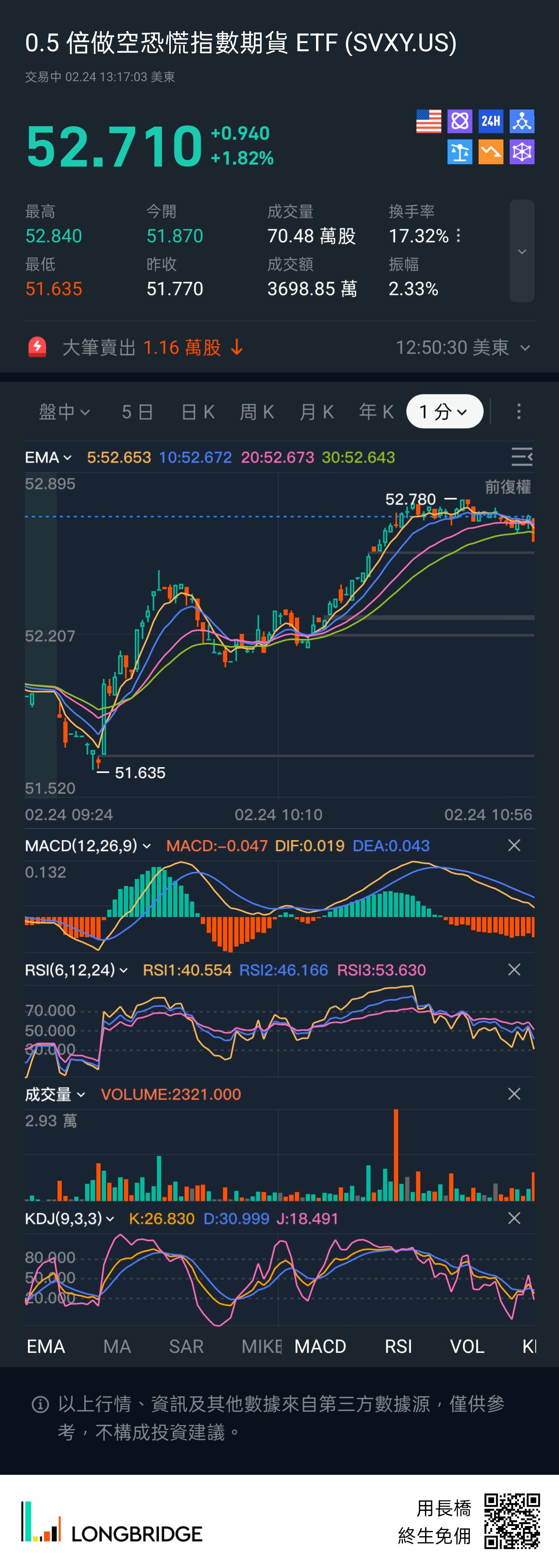Open the 1分 interval dropdown

[444, 412]
